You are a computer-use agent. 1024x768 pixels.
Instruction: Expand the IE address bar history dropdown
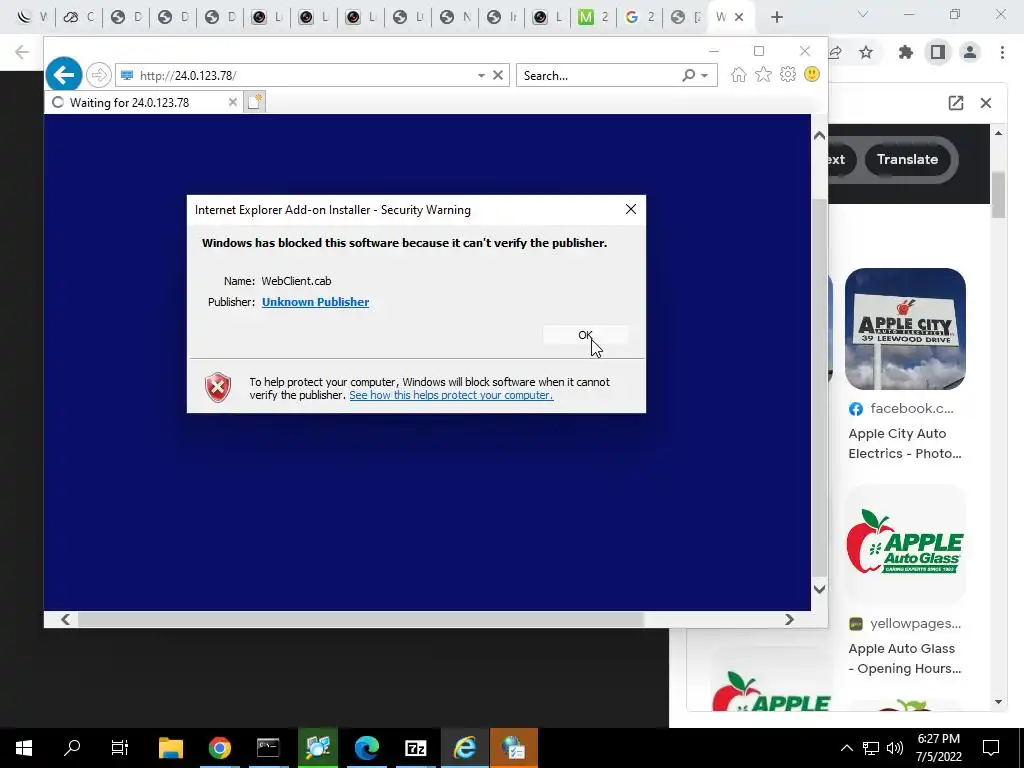coord(481,76)
